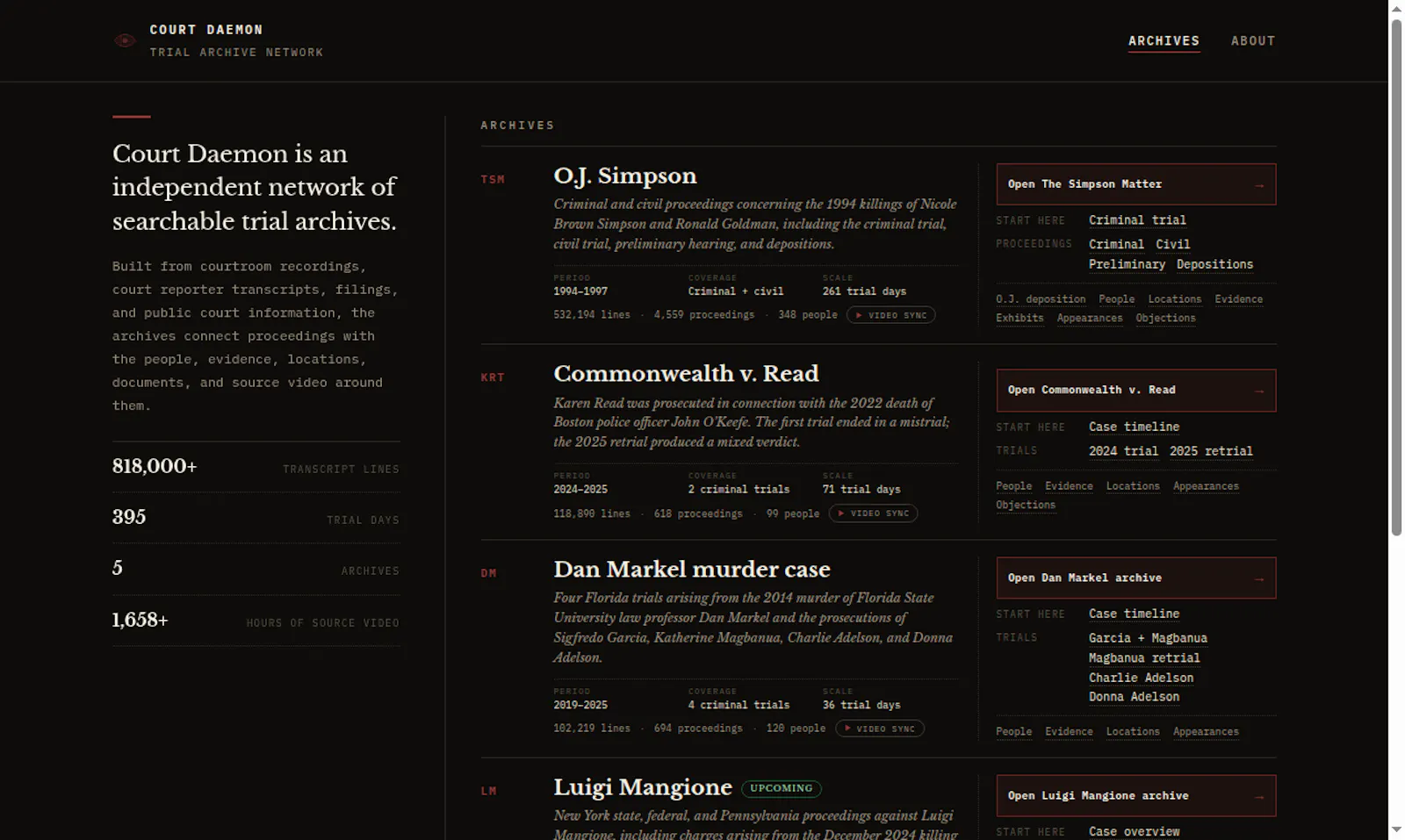Open Karen Read Appearances link
The image size is (1405, 840).
click(x=1206, y=486)
